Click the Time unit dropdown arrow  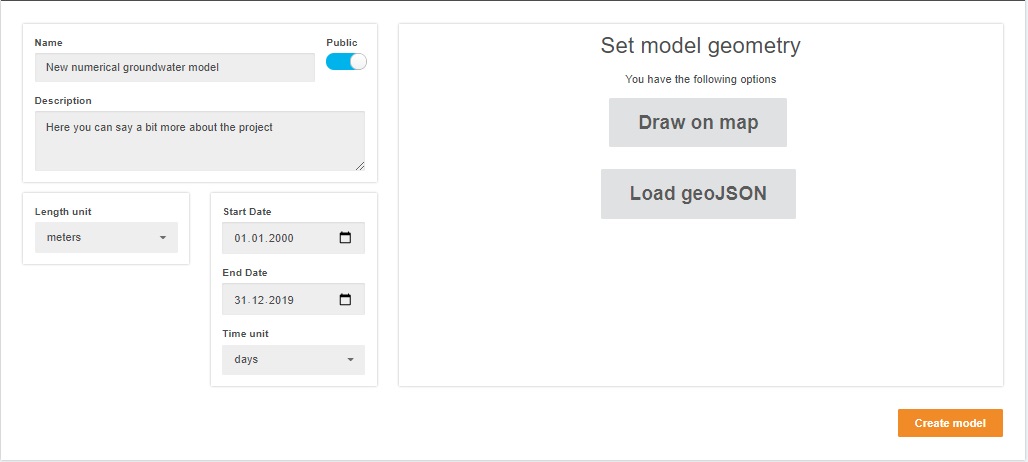point(350,360)
